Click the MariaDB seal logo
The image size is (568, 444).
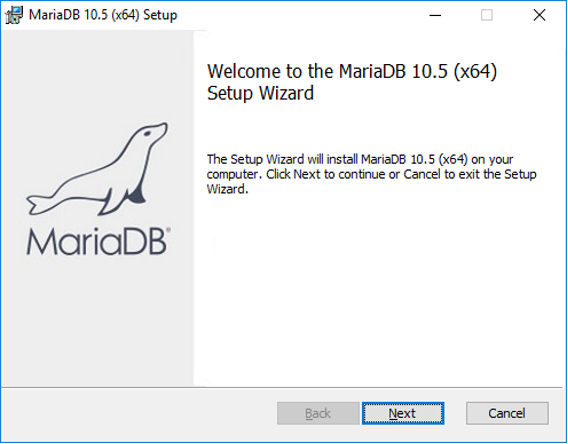[x=97, y=169]
